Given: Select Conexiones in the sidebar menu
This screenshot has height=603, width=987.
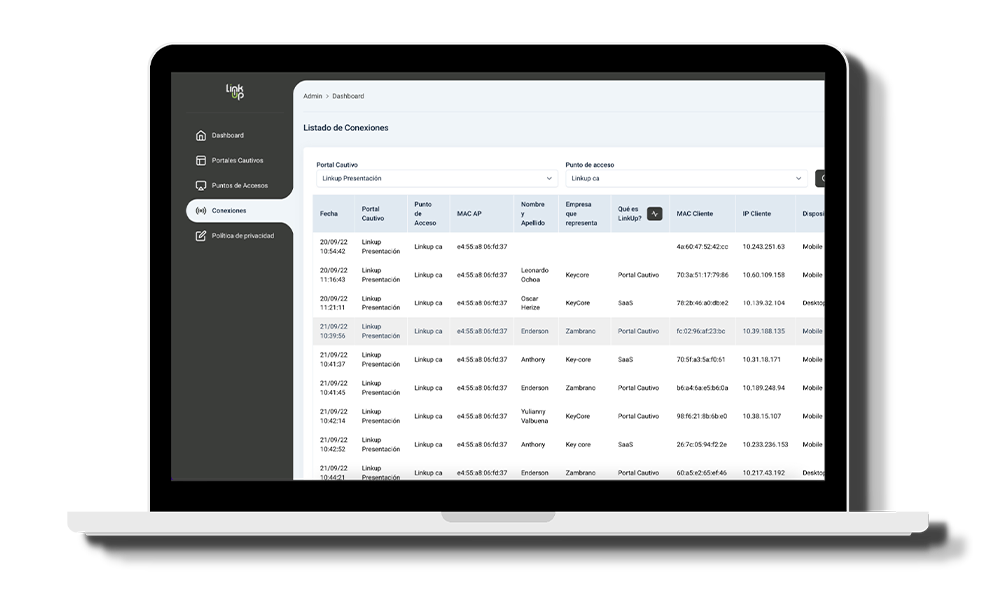Looking at the screenshot, I should [x=229, y=210].
